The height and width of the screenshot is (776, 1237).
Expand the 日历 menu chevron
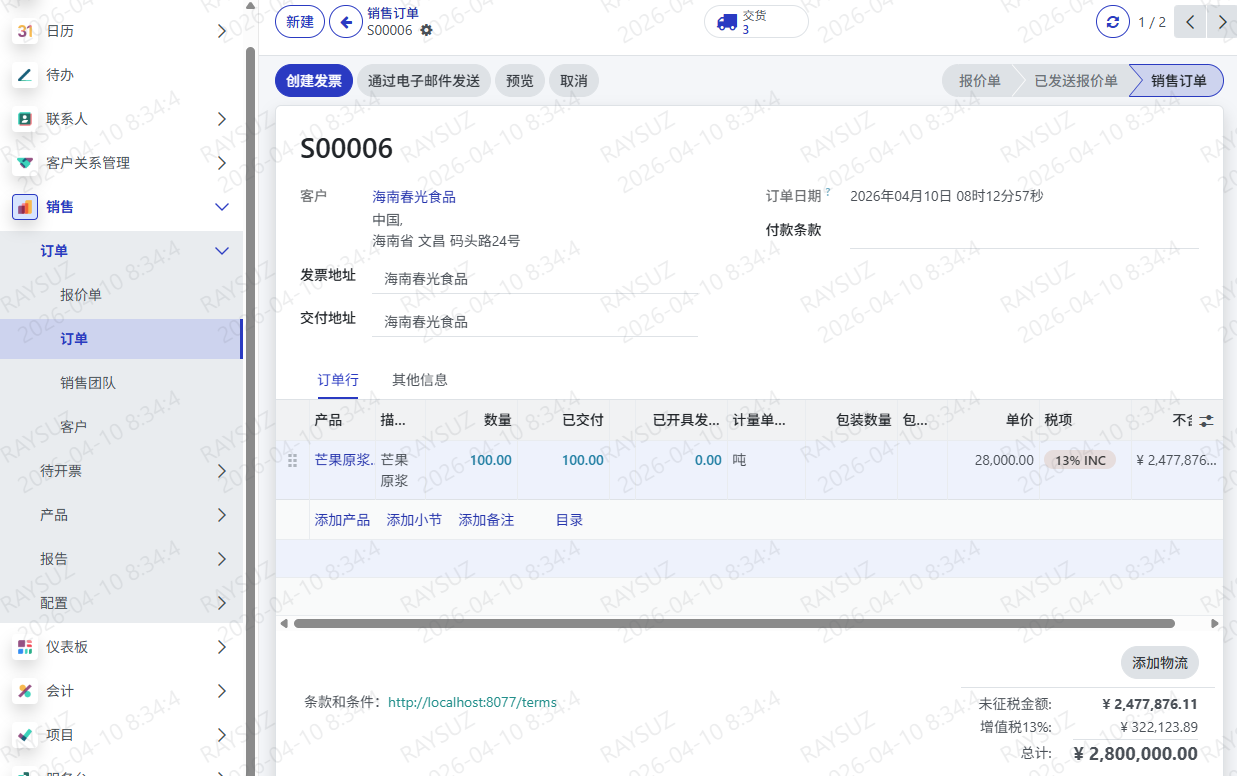(x=222, y=31)
